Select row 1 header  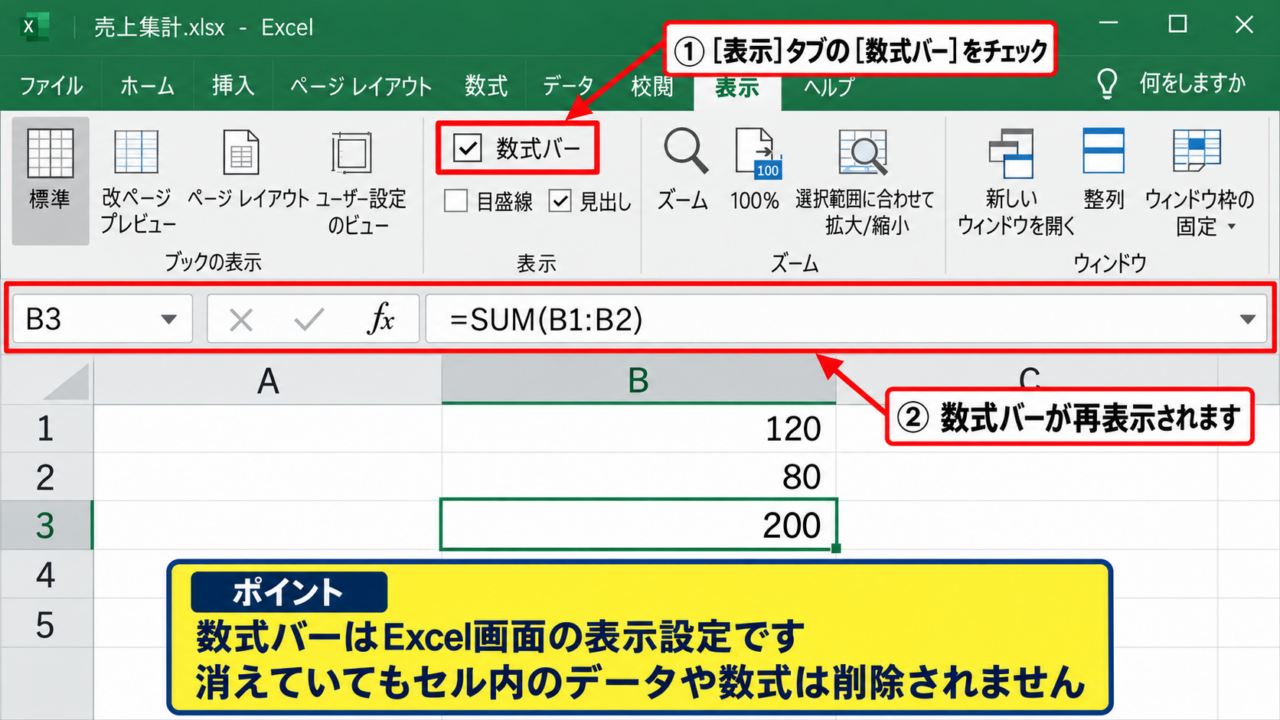46,429
